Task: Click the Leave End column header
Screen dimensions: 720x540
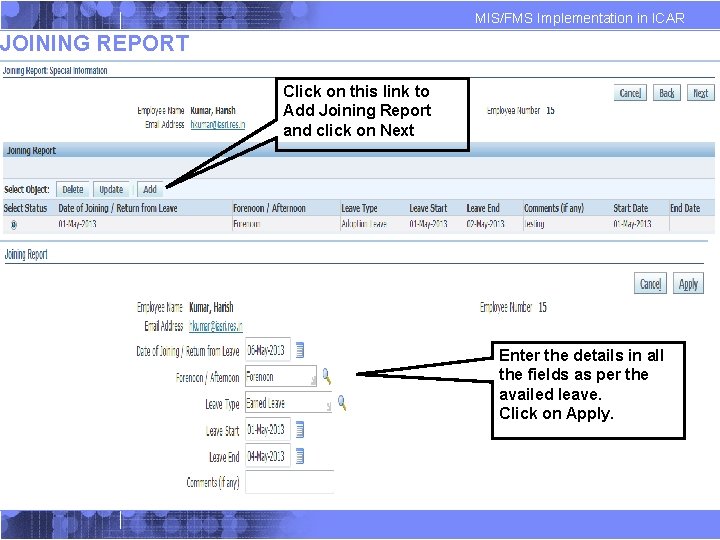Action: pyautogui.click(x=483, y=208)
